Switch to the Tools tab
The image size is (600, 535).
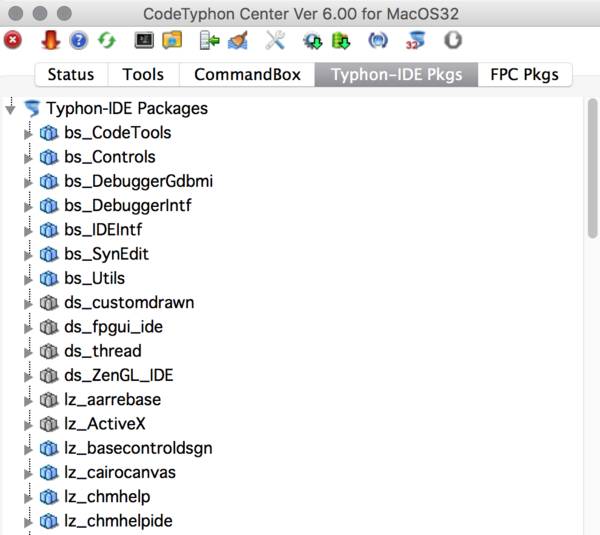tap(143, 74)
